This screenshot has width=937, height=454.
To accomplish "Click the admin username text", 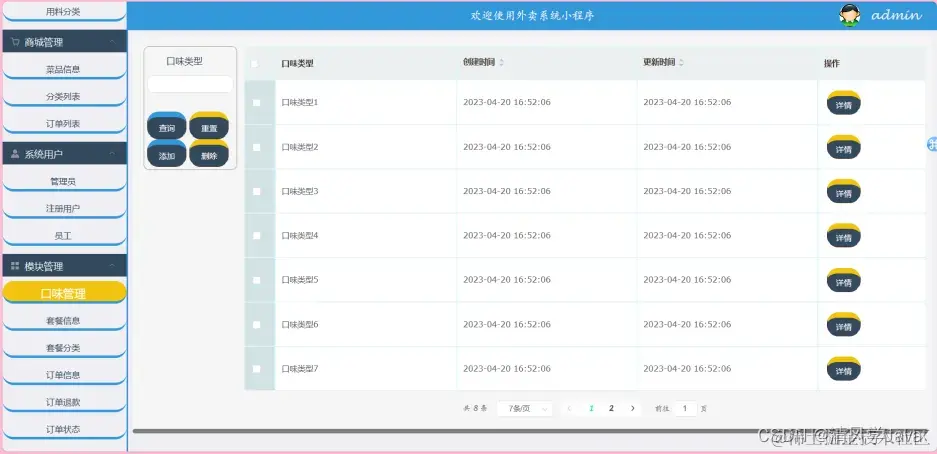I will point(896,16).
